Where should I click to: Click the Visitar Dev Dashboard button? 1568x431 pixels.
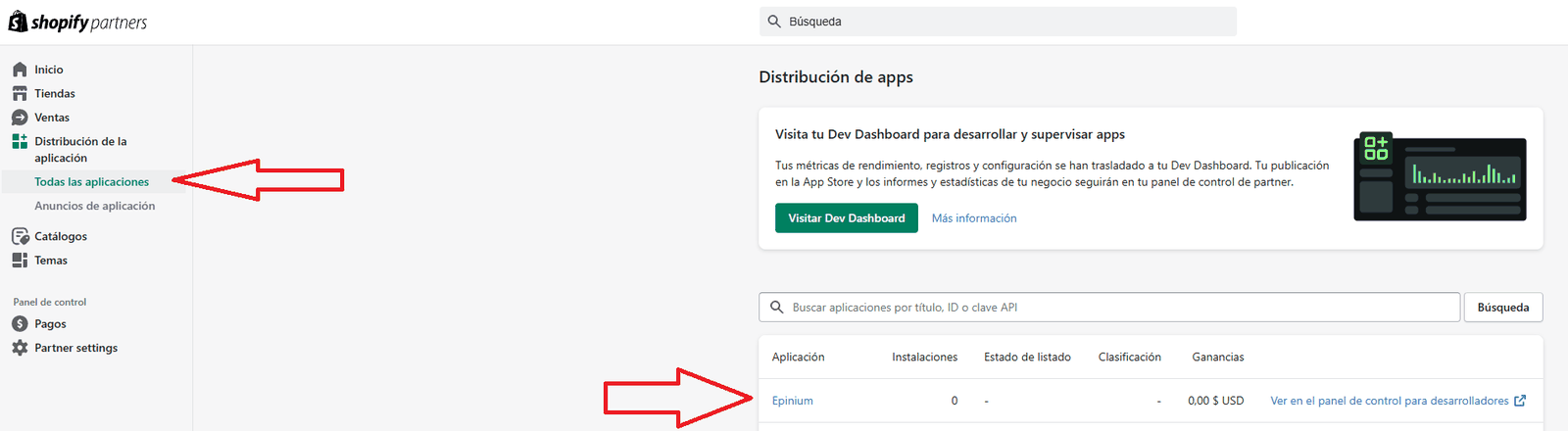847,218
